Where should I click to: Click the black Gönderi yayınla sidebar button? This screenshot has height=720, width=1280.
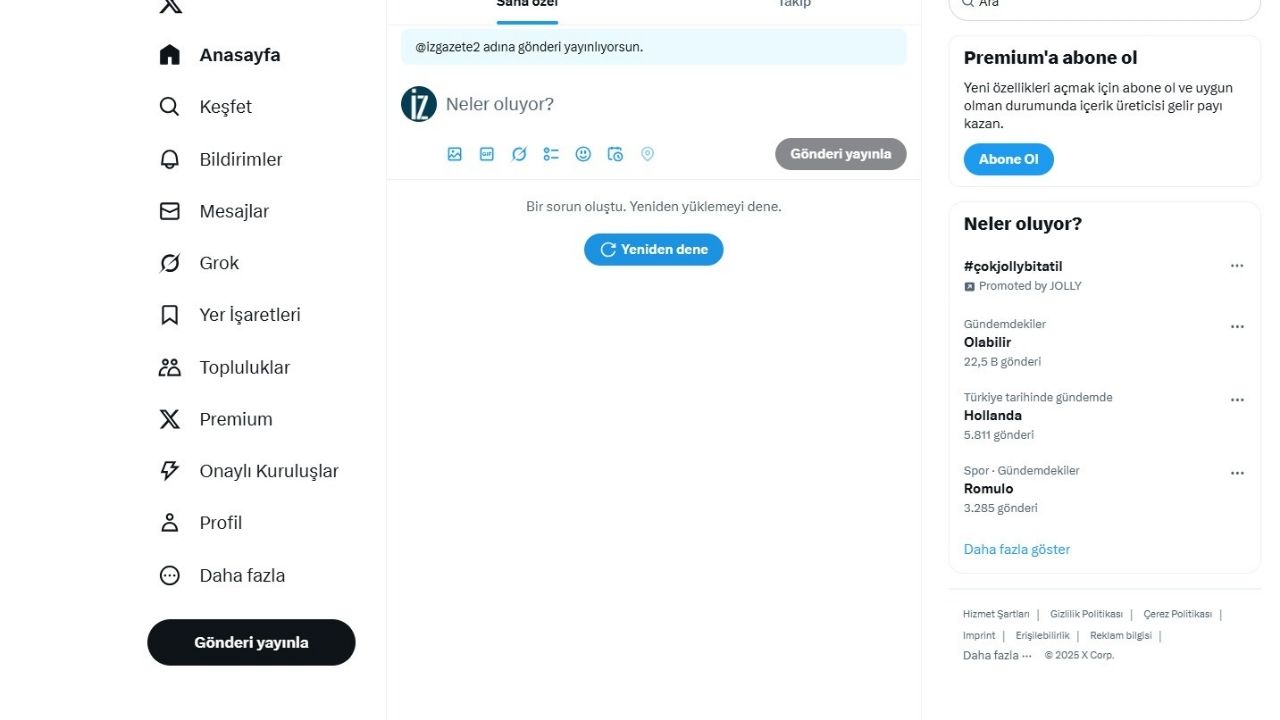[251, 643]
